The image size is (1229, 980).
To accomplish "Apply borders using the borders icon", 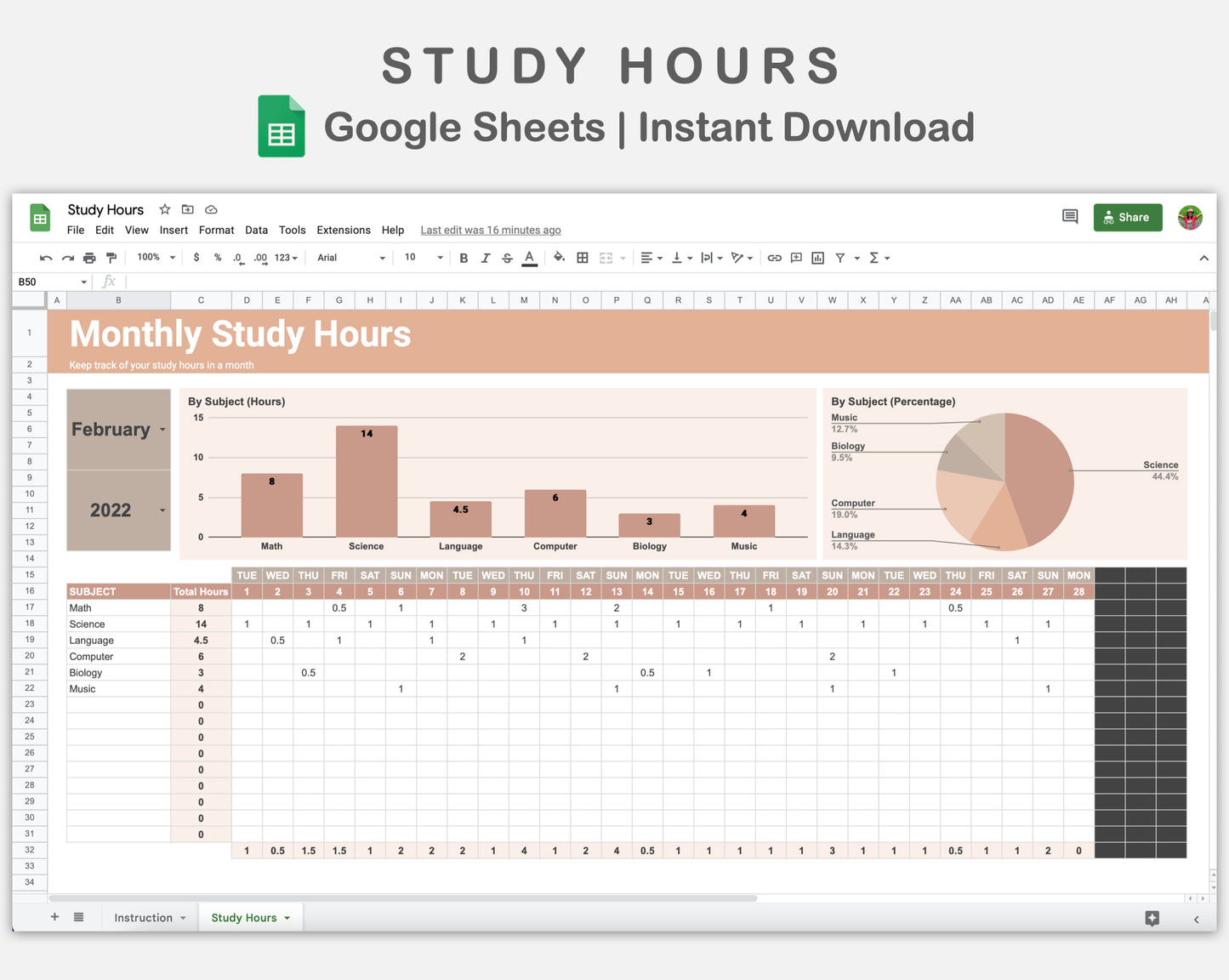I will click(x=583, y=257).
